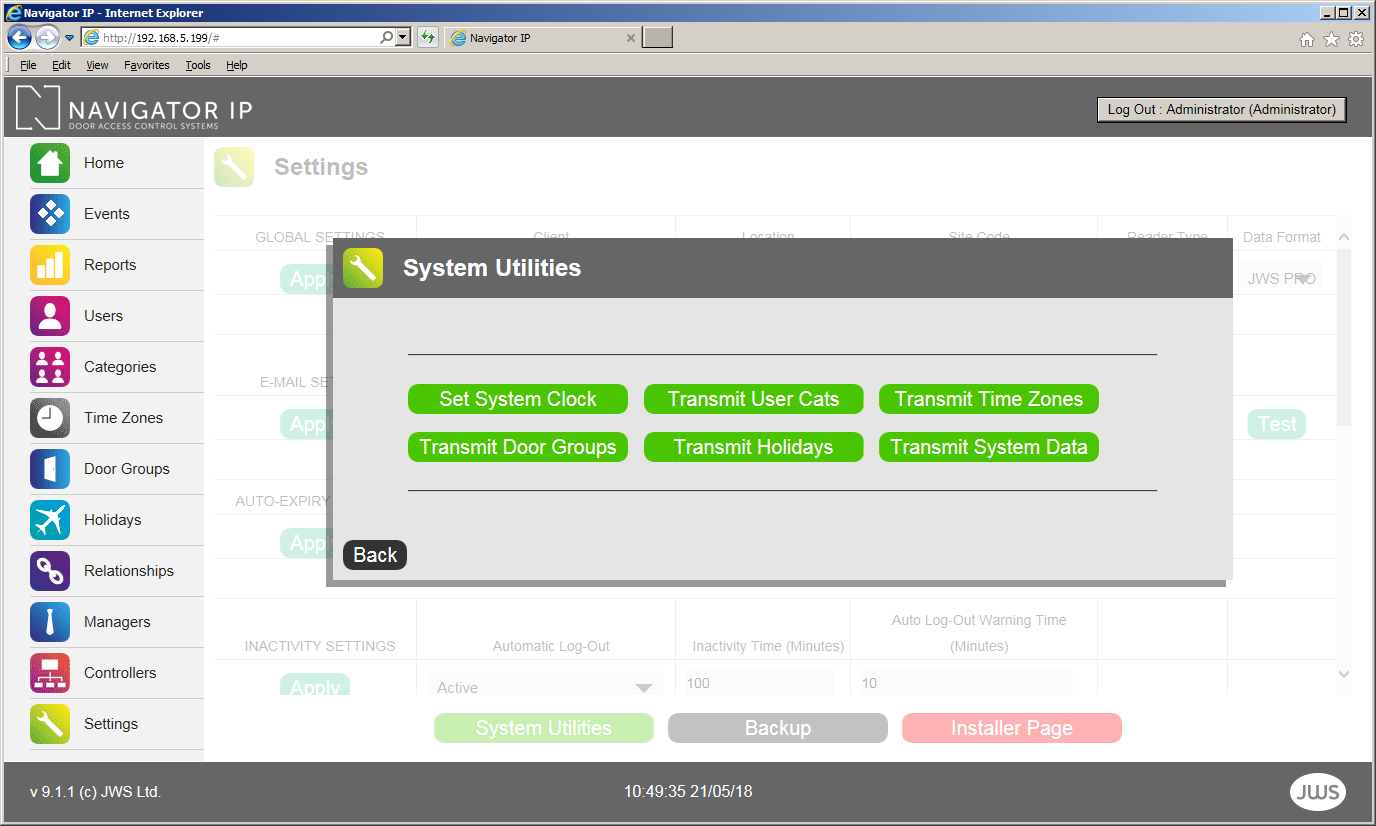Open the Managers tie icon
Viewport: 1376px width, 826px height.
click(x=50, y=622)
